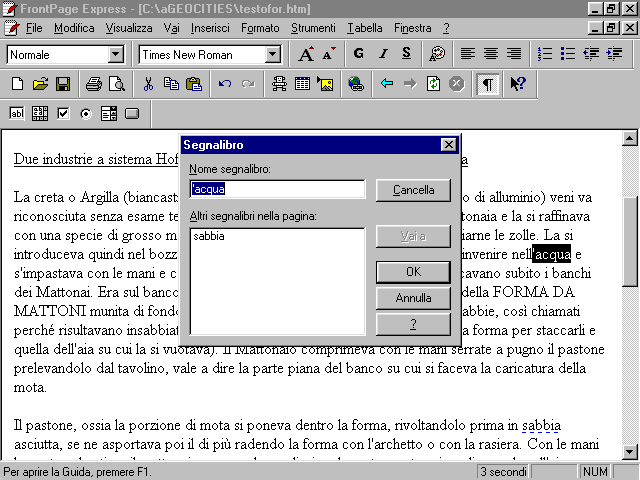Screen dimensions: 640x480
Task: Insert a check box form field
Action: (63, 114)
